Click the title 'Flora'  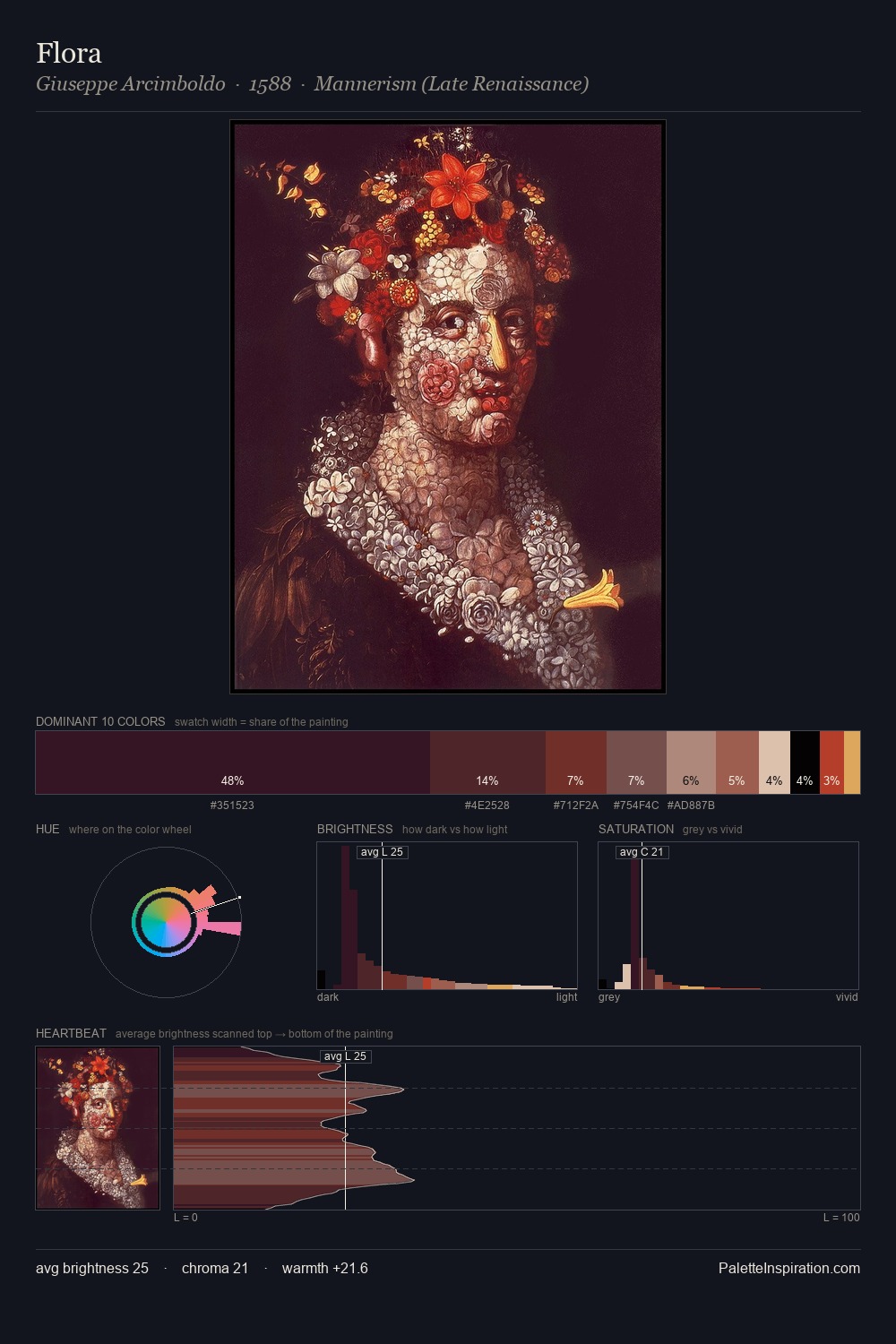click(x=69, y=53)
